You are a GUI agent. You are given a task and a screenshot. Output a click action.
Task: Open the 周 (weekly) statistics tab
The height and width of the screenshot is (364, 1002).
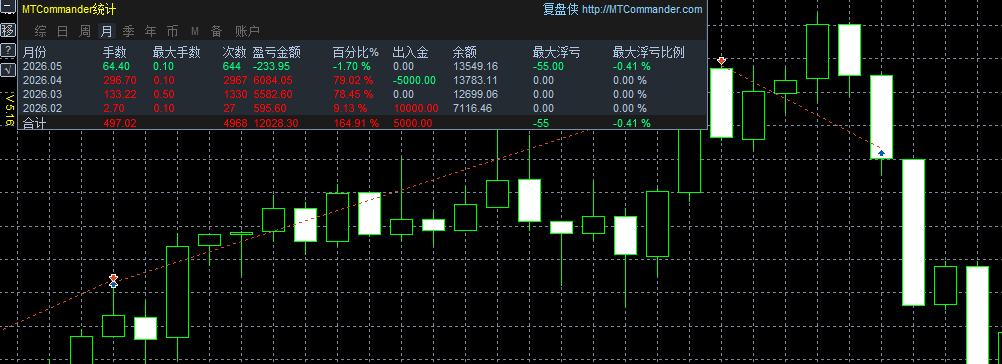84,31
